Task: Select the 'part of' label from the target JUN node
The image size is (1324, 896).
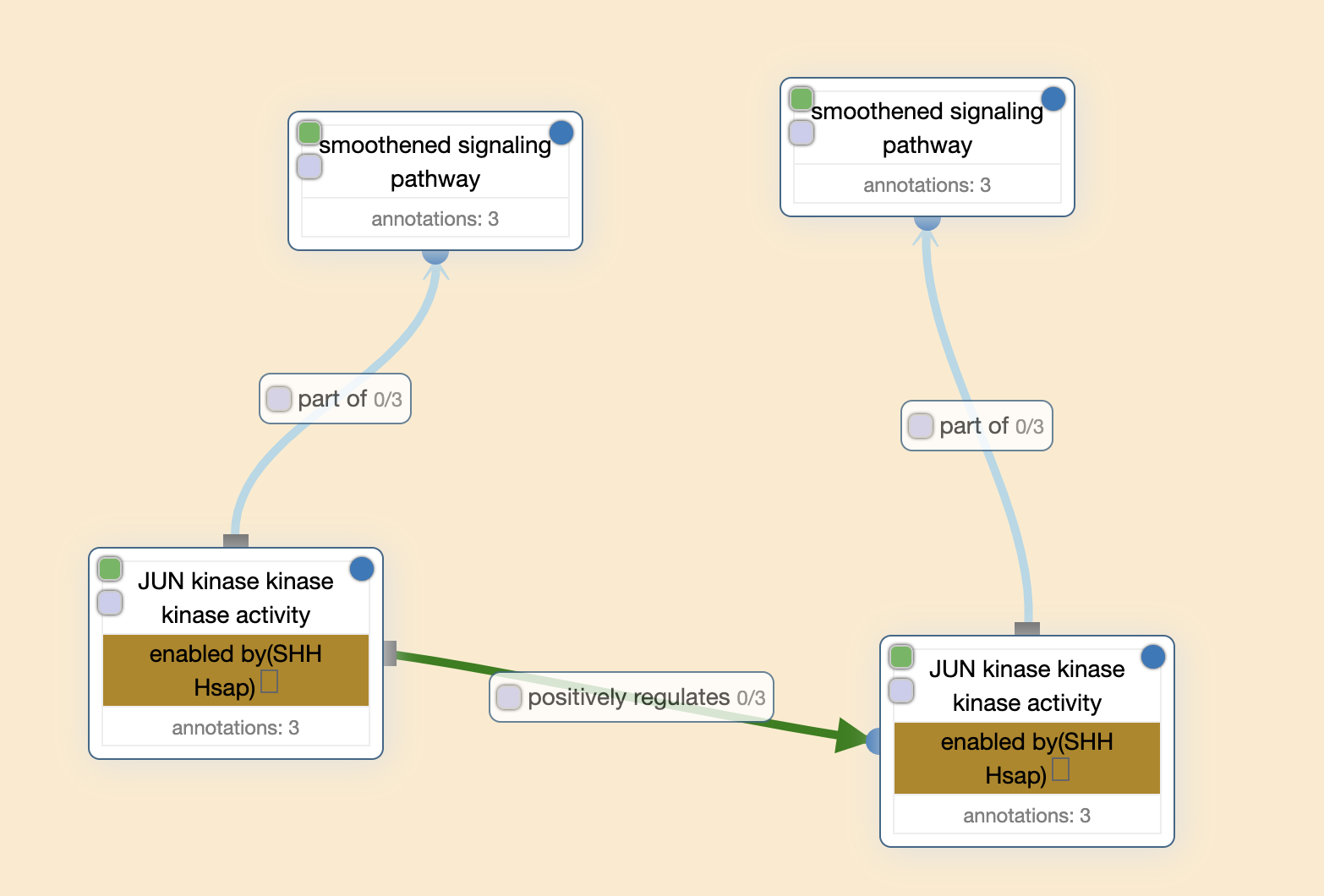Action: click(974, 426)
